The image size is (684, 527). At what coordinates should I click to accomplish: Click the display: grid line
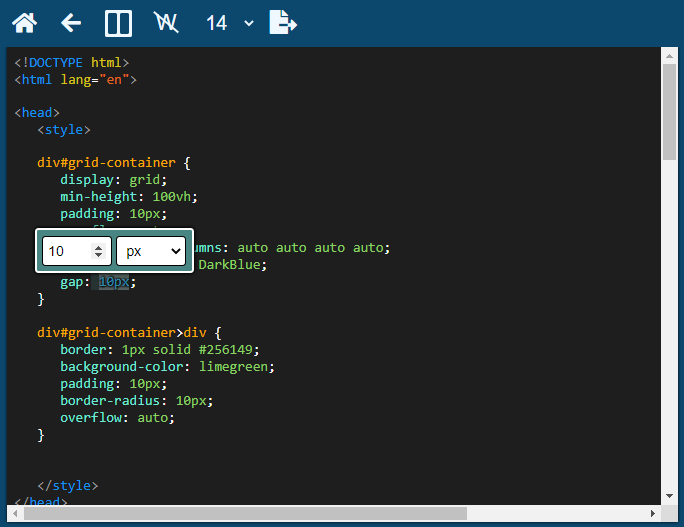click(113, 180)
